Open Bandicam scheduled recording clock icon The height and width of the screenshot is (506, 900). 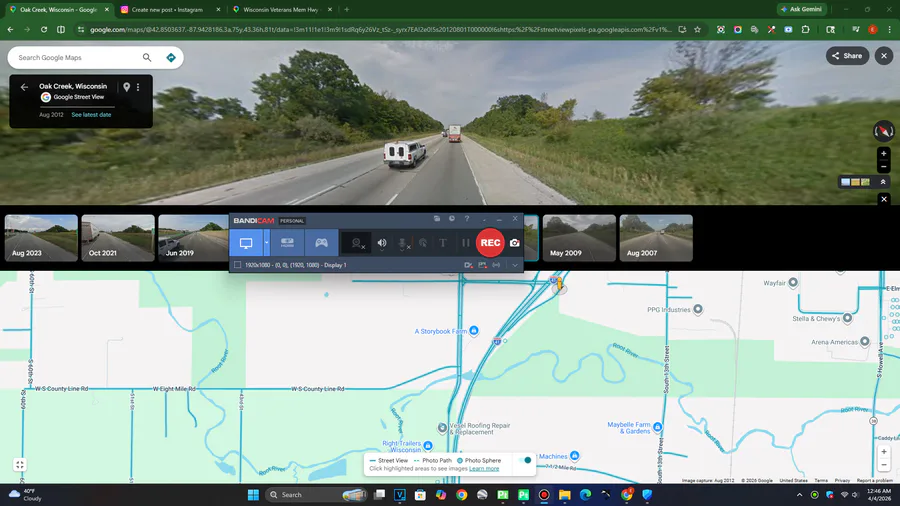tap(452, 219)
